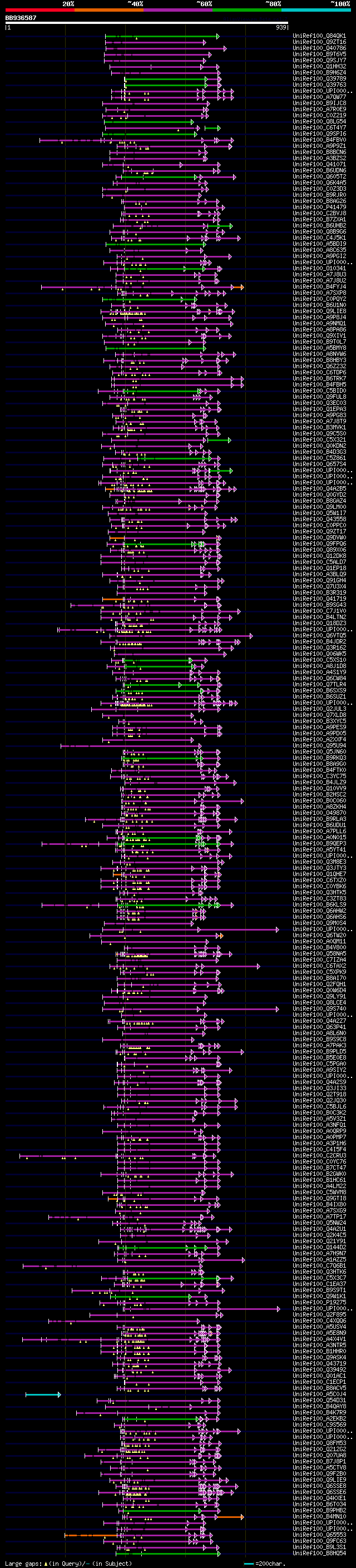Select hit label UniRef100_C4J5K1
This screenshot has height=1568, width=356.
pyautogui.click(x=319, y=238)
